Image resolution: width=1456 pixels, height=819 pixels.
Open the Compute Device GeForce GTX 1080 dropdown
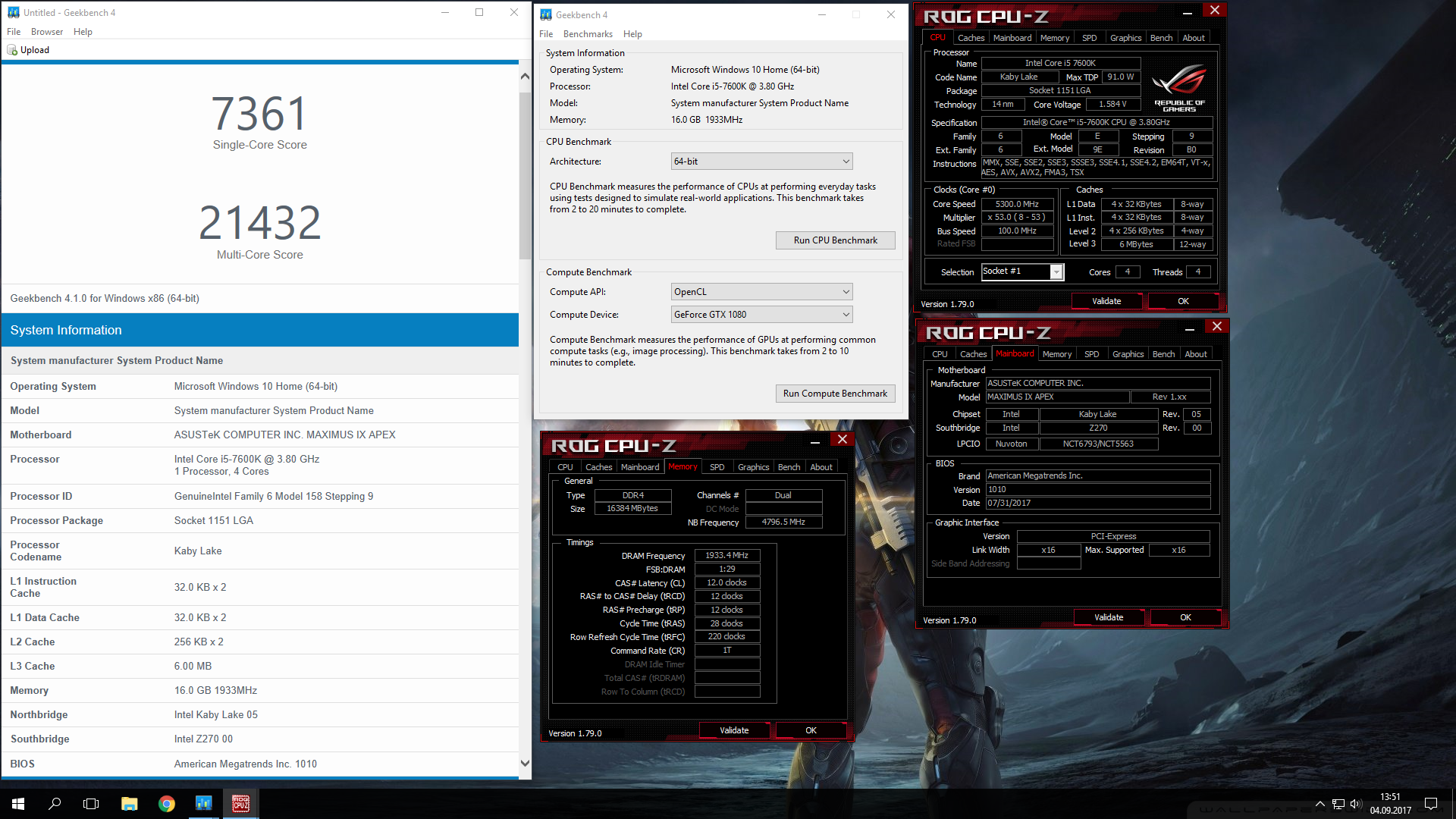tap(762, 315)
